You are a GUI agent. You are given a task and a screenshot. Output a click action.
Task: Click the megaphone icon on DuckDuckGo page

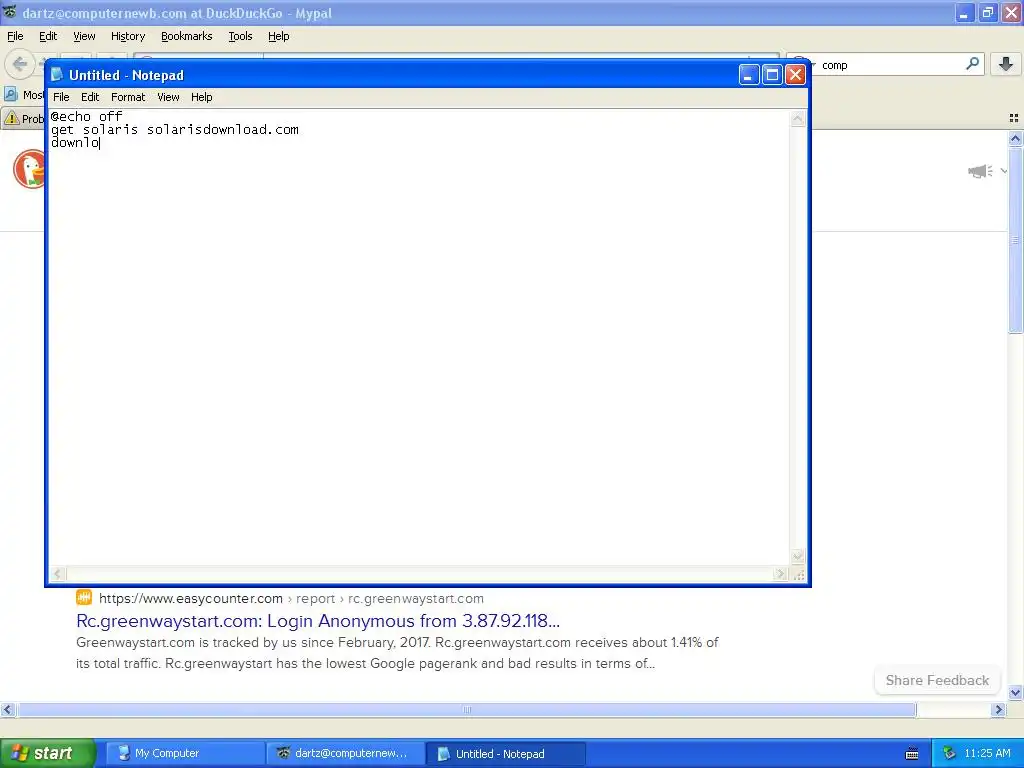point(980,171)
